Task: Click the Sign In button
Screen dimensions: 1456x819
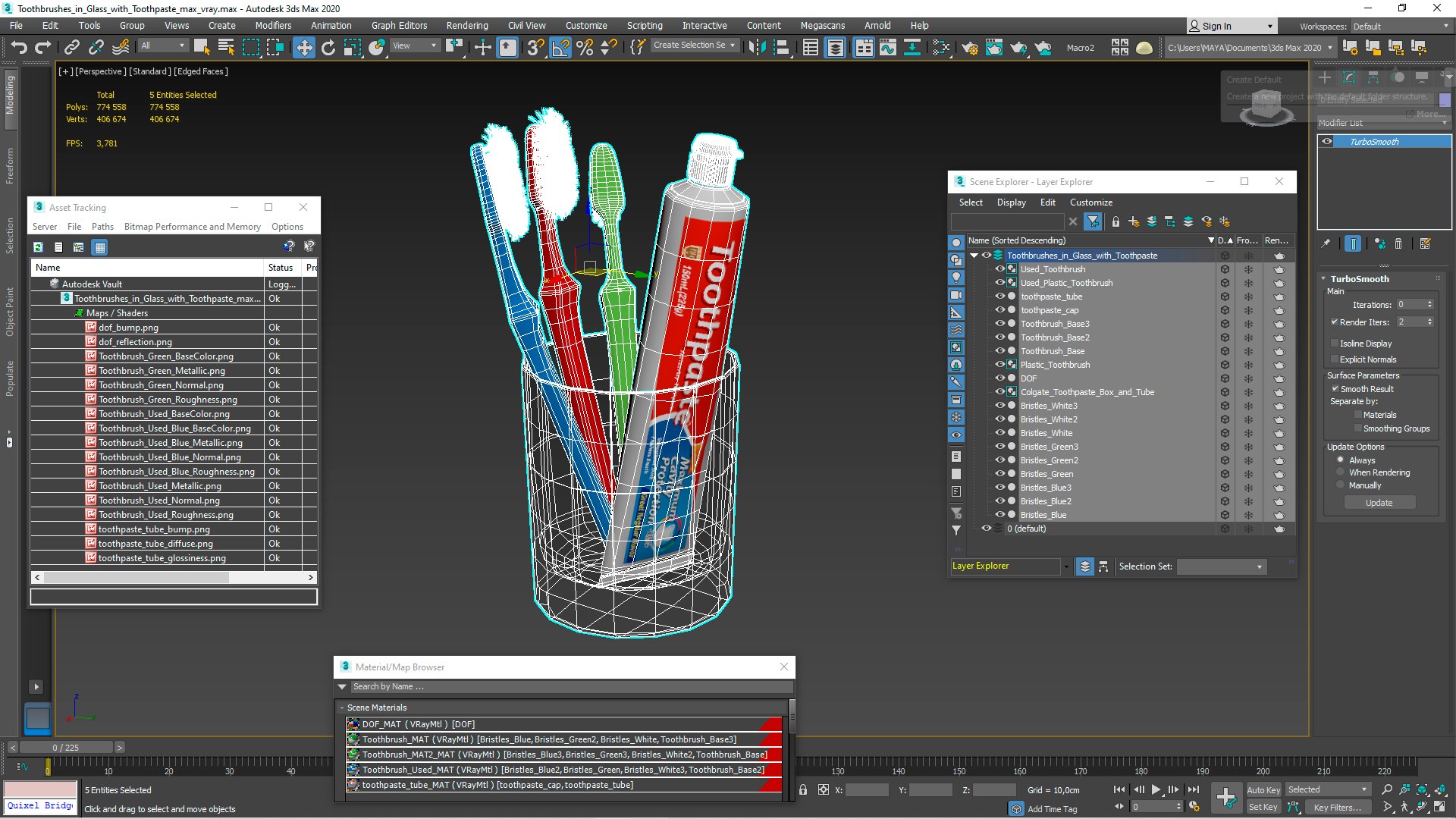Action: (1231, 26)
